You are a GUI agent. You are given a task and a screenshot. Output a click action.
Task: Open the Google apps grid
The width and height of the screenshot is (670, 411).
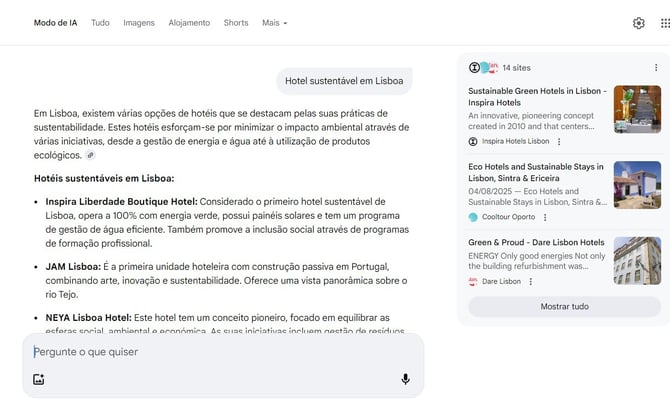click(665, 23)
